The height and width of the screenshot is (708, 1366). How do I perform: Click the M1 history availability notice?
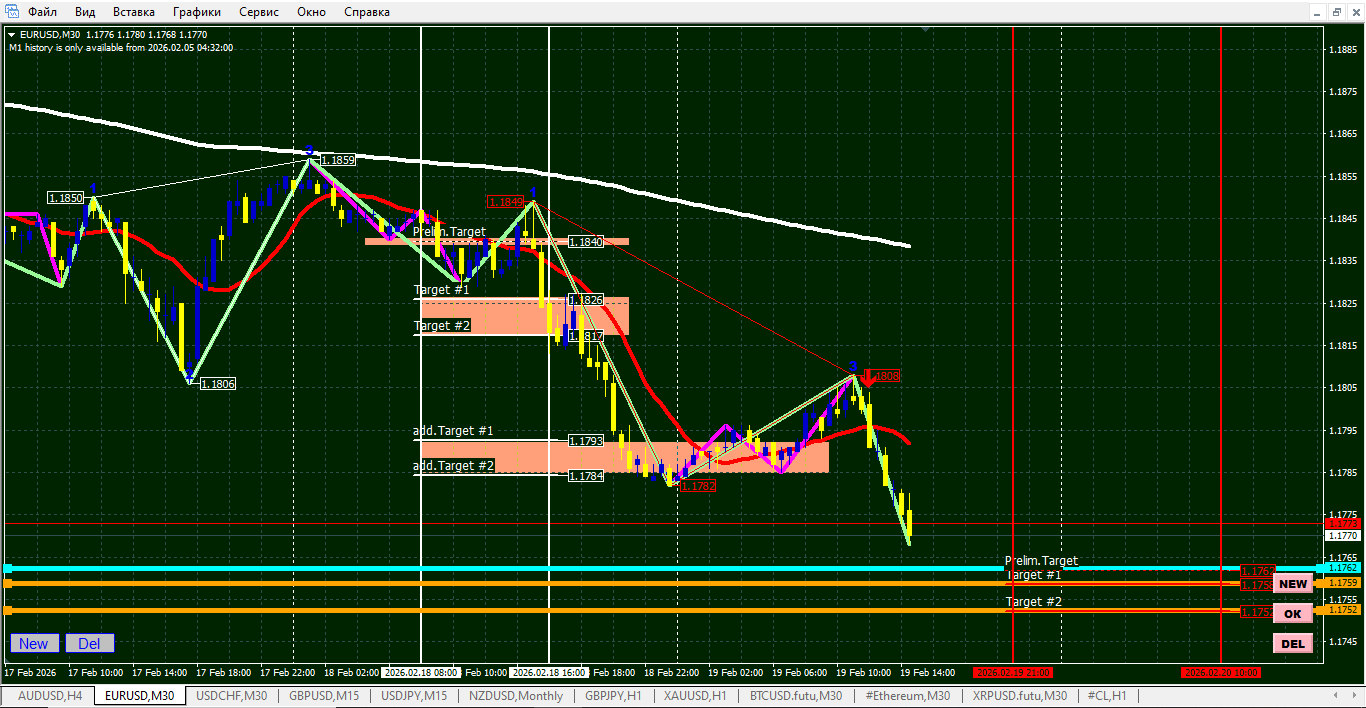[121, 47]
